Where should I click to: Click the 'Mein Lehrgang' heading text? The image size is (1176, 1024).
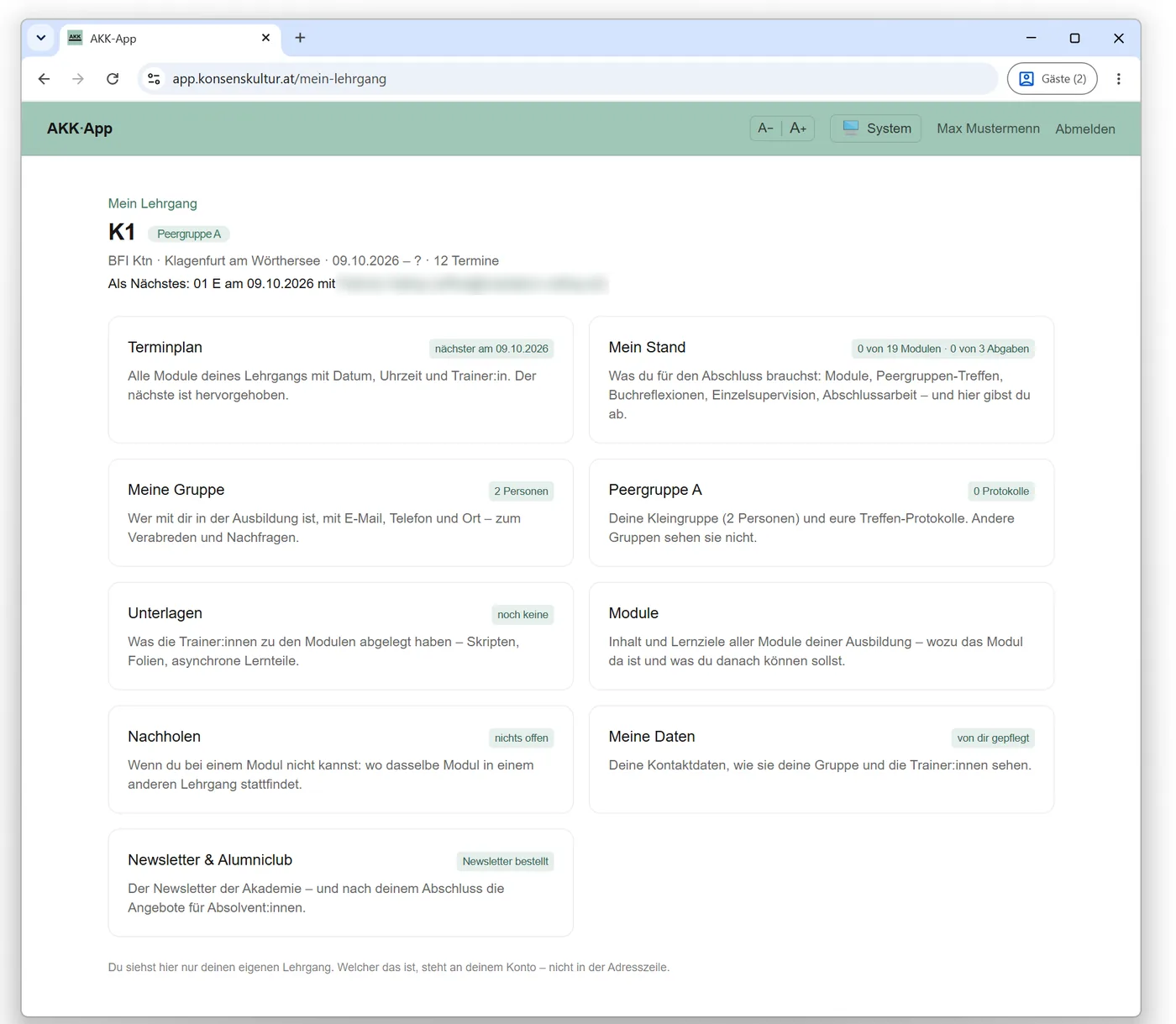tap(153, 203)
